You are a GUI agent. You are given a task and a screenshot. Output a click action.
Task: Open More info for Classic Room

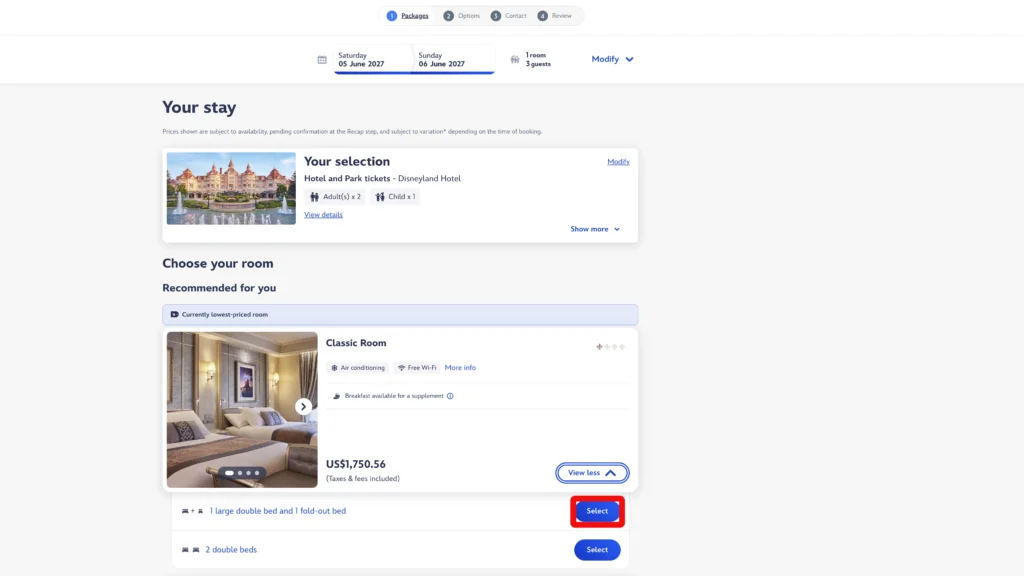460,368
